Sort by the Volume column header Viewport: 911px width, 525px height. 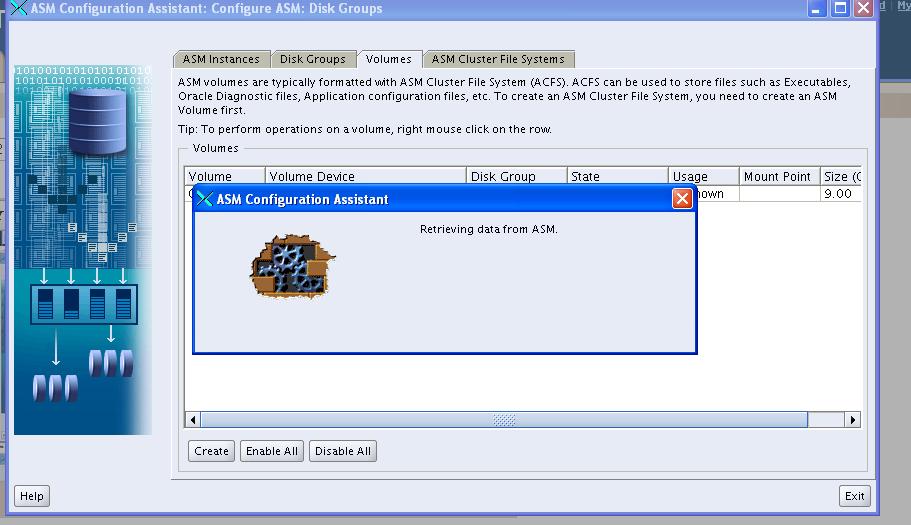coord(225,176)
